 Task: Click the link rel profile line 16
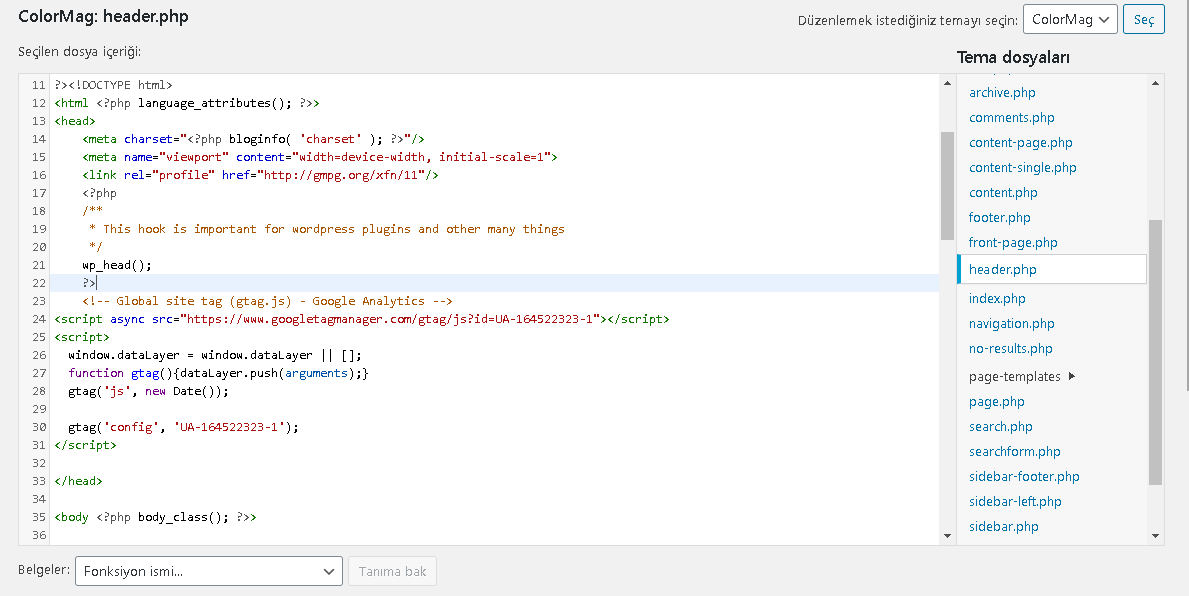coord(260,175)
